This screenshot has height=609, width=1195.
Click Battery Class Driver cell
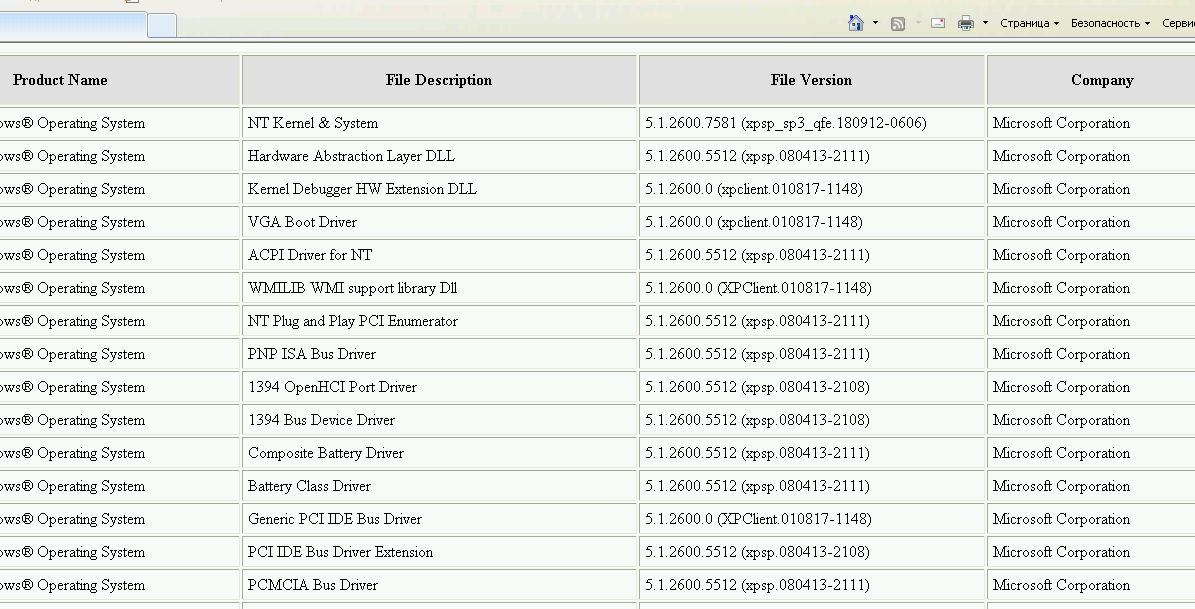pyautogui.click(x=439, y=486)
